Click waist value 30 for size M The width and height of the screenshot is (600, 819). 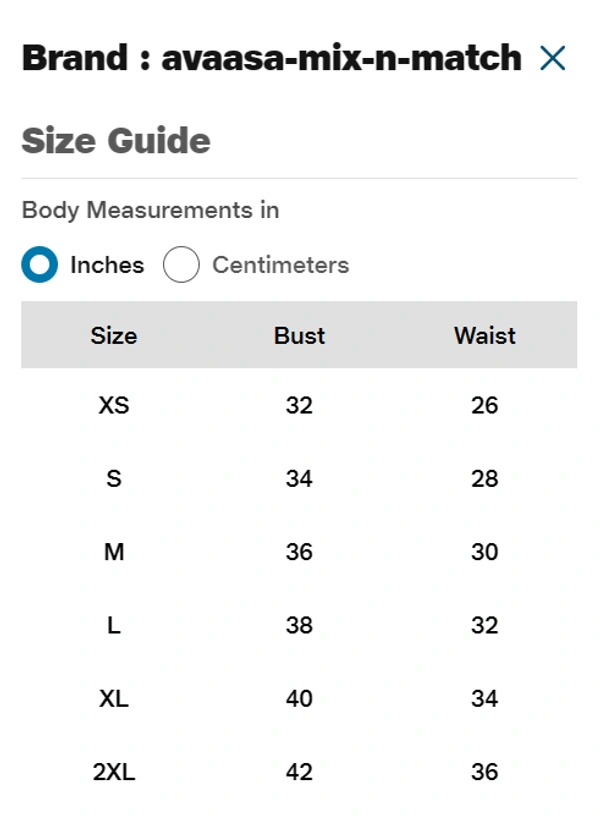[484, 552]
